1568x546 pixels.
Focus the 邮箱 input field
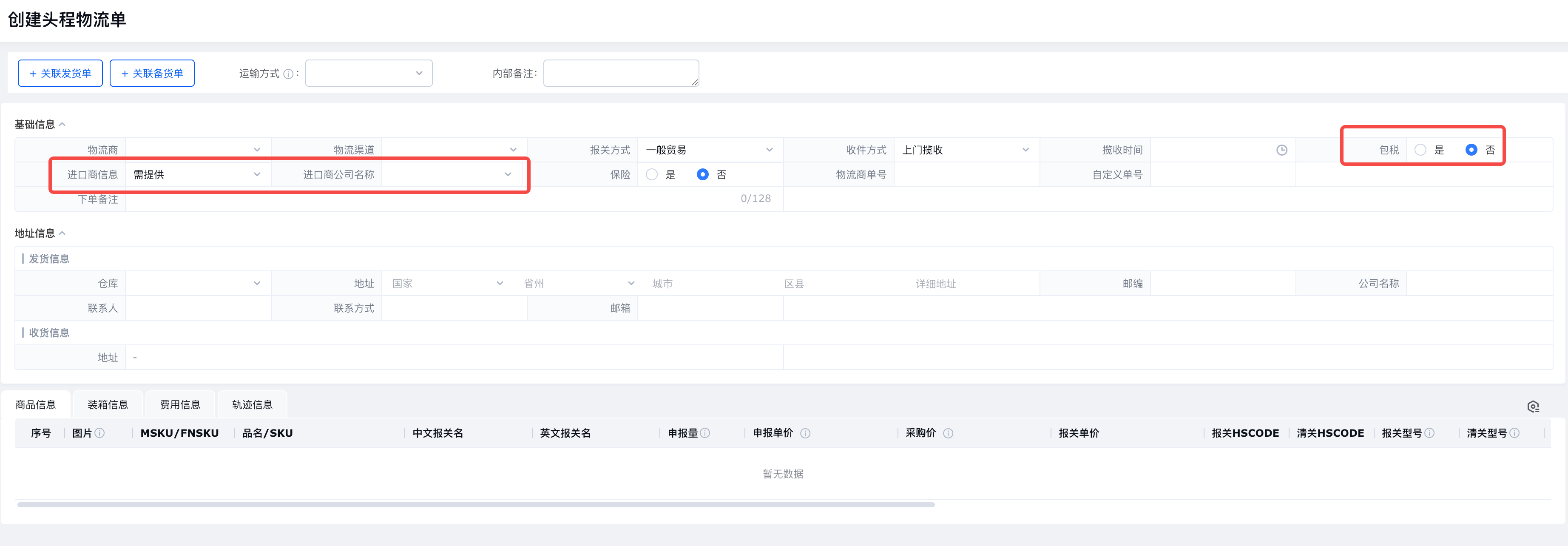coord(710,308)
